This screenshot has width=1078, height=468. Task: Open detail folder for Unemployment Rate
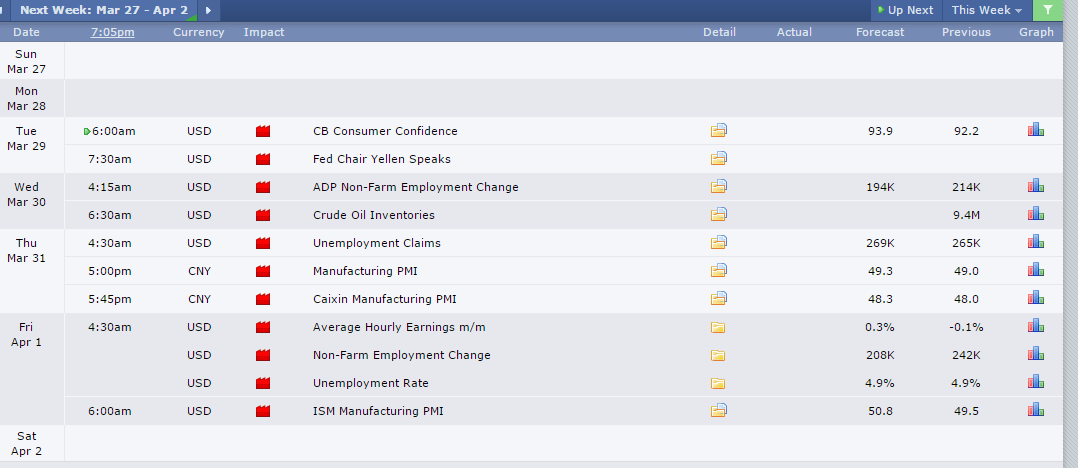pos(719,383)
